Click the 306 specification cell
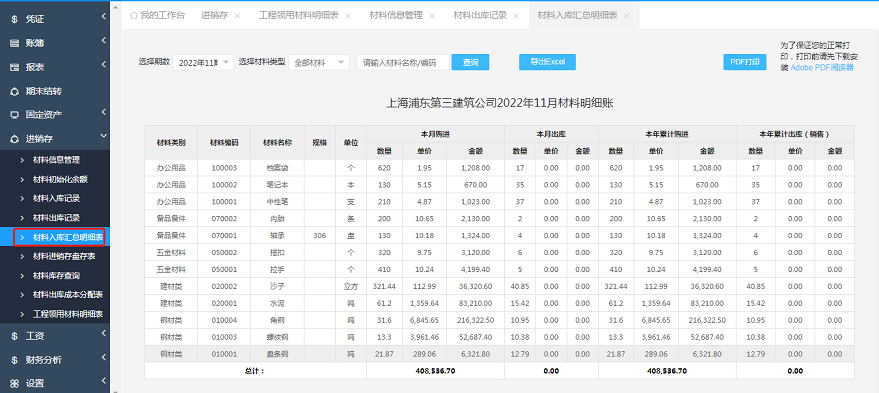This screenshot has width=879, height=393. click(x=320, y=235)
